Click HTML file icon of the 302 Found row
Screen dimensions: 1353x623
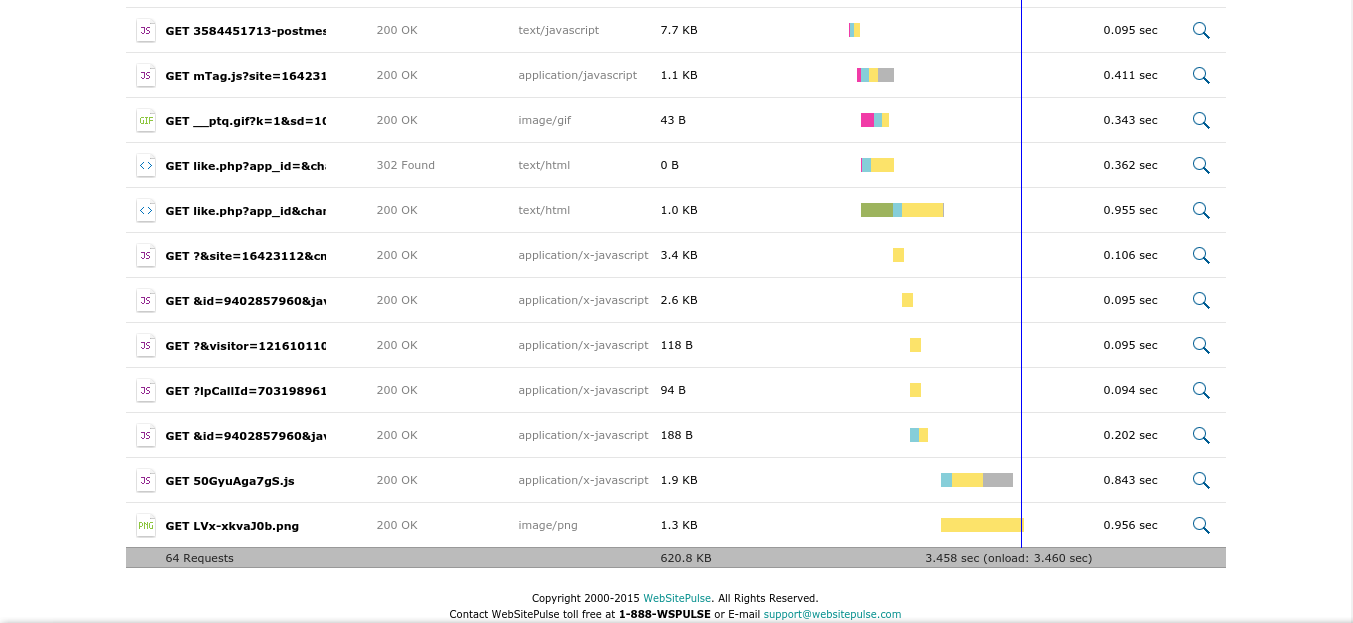[146, 165]
